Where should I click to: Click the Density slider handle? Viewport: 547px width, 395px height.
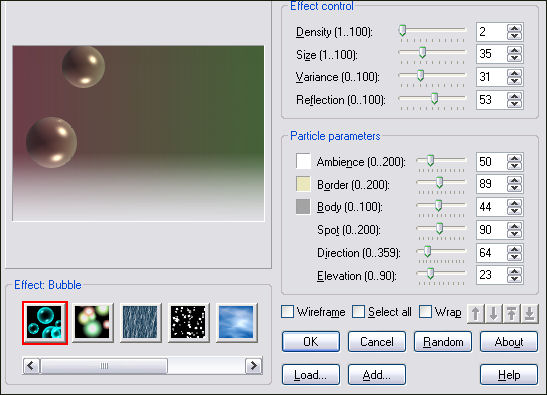pyautogui.click(x=402, y=30)
